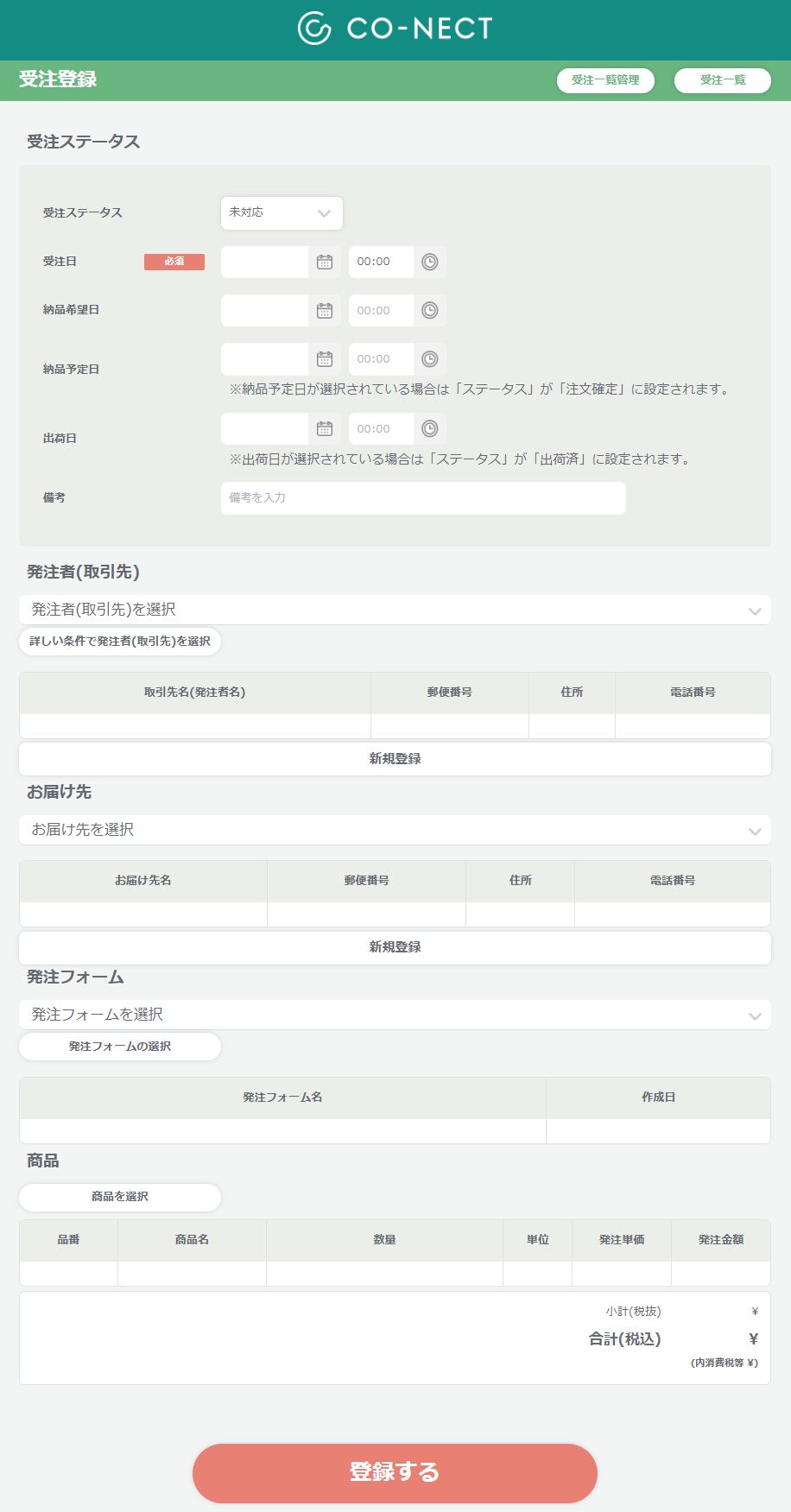Focus the 納品予定日 time field

[381, 359]
